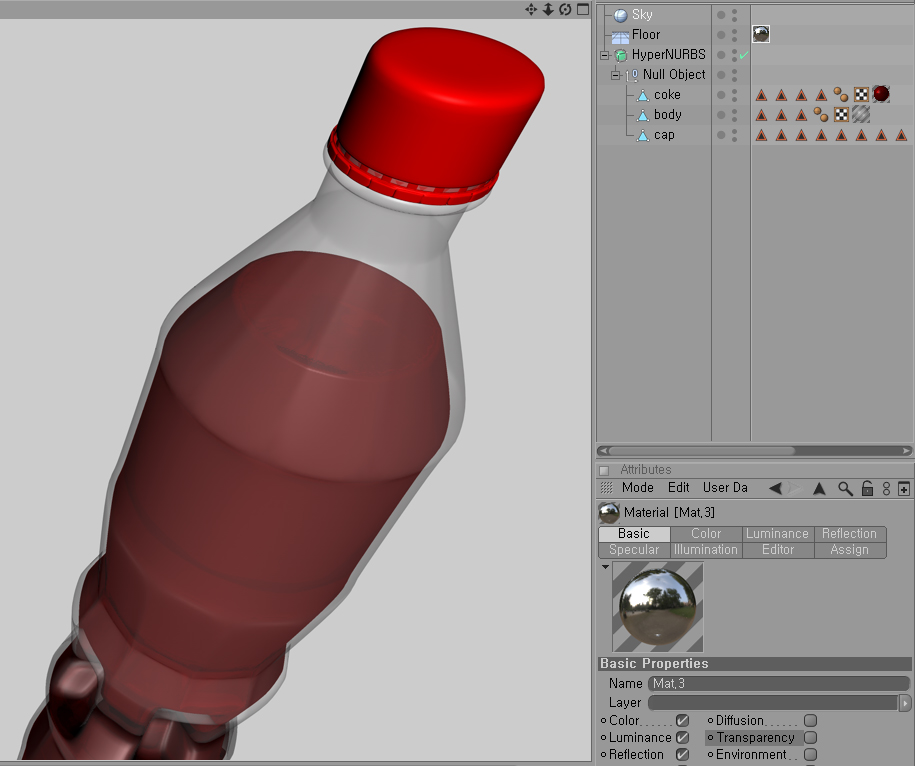Select the Phong tag on coke row
The height and width of the screenshot is (766, 915).
pos(841,95)
